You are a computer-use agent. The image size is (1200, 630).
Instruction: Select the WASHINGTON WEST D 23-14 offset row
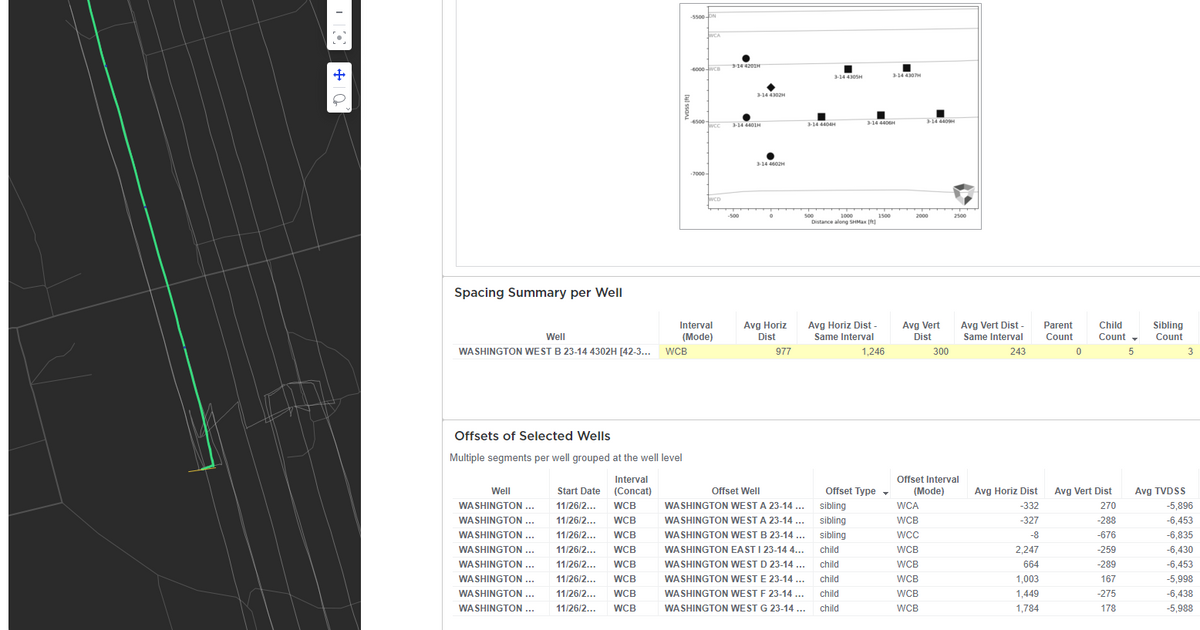(x=825, y=564)
